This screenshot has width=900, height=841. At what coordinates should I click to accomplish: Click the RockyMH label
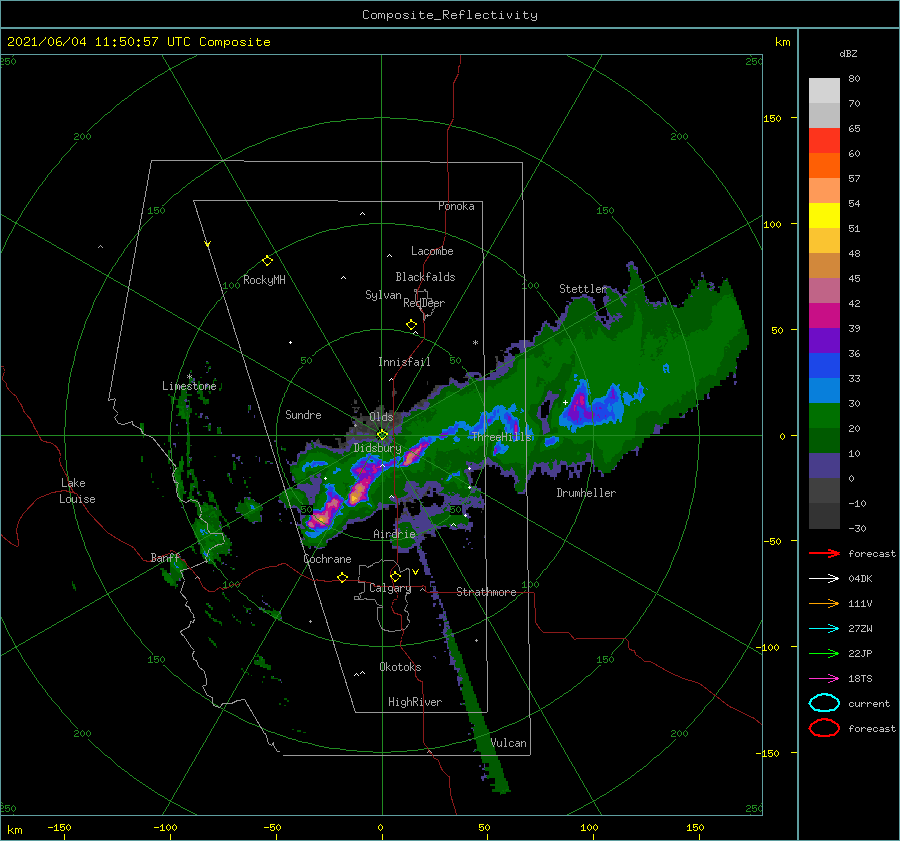coord(264,280)
